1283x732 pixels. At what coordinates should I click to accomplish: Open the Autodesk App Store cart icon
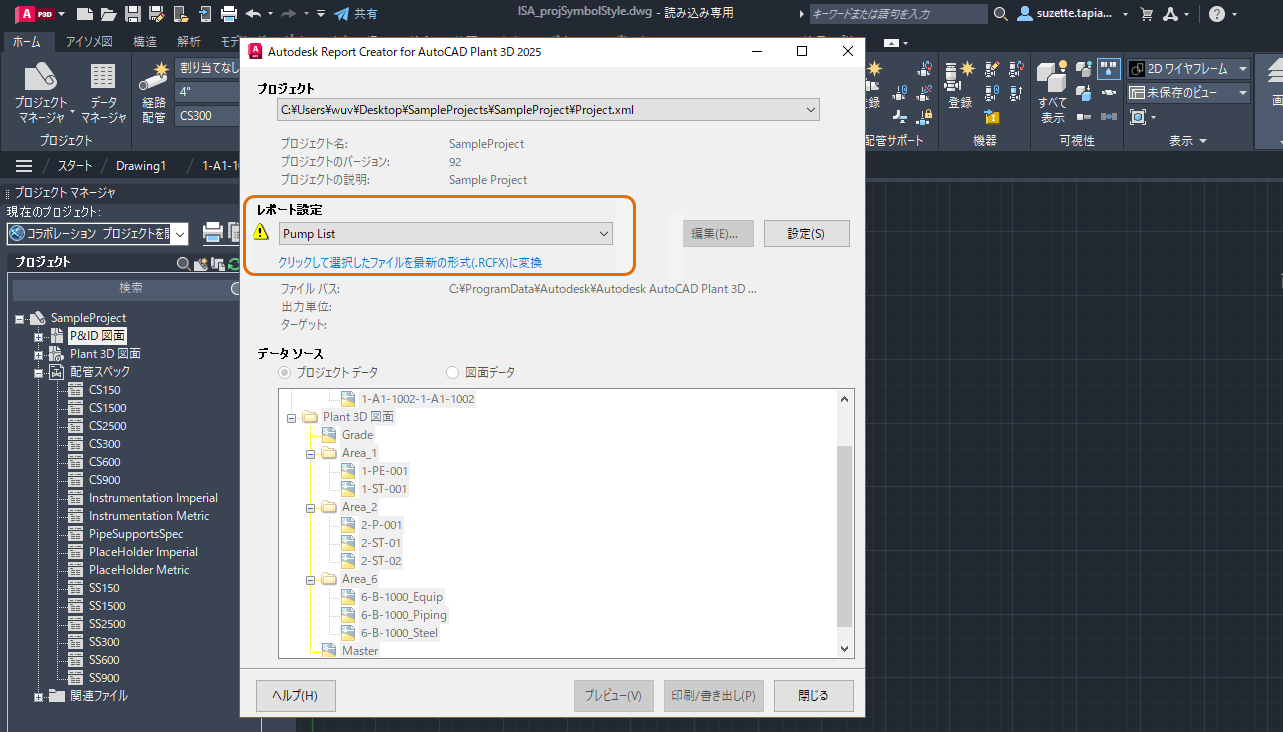click(x=1146, y=14)
